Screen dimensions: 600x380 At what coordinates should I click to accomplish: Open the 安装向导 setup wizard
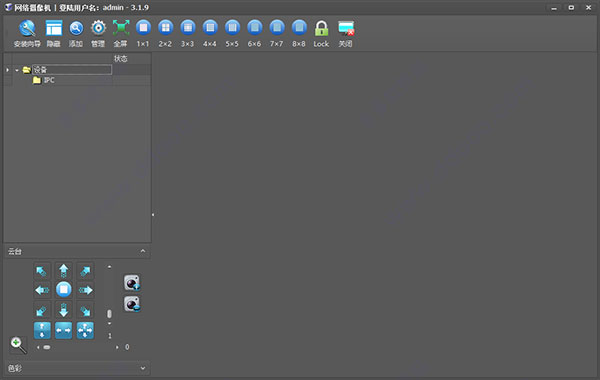(27, 34)
